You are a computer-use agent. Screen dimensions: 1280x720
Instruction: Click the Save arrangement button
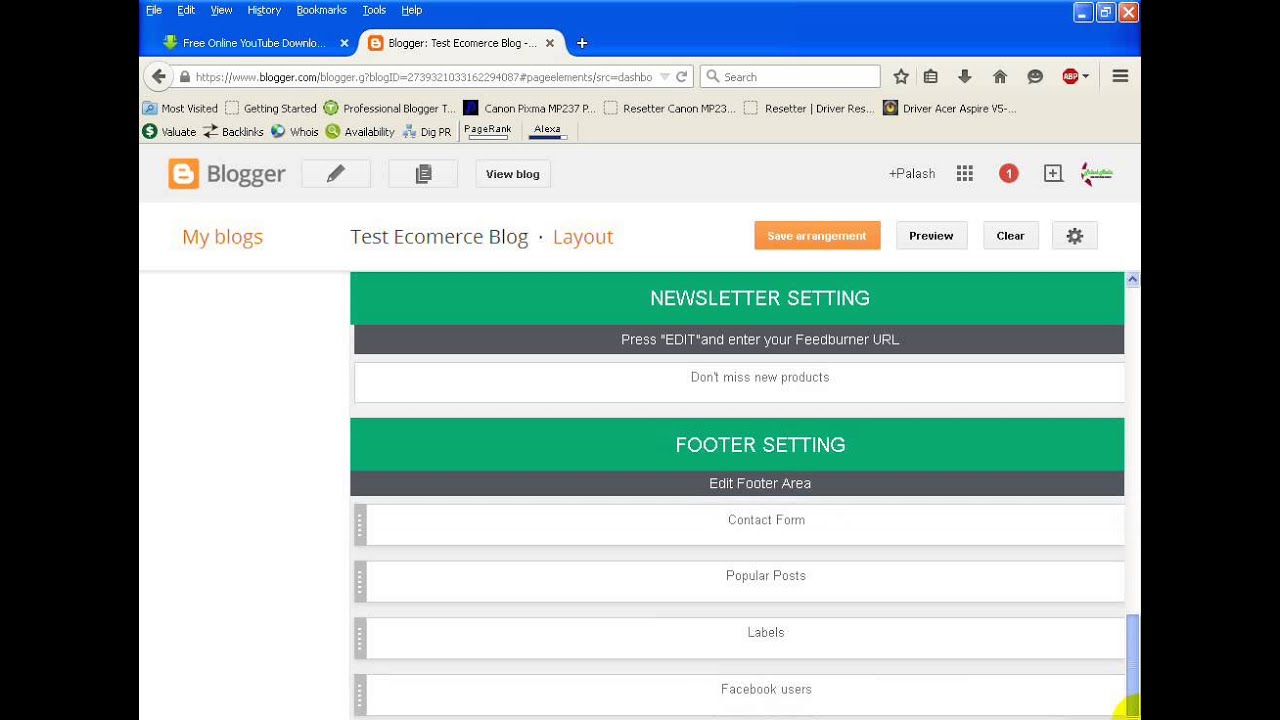[817, 236]
